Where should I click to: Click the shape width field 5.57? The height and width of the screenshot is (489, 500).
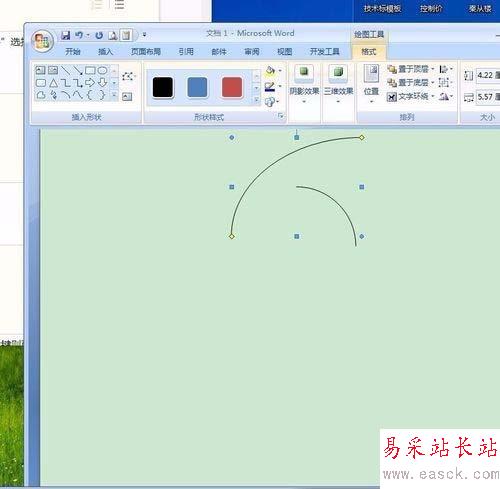(x=488, y=97)
